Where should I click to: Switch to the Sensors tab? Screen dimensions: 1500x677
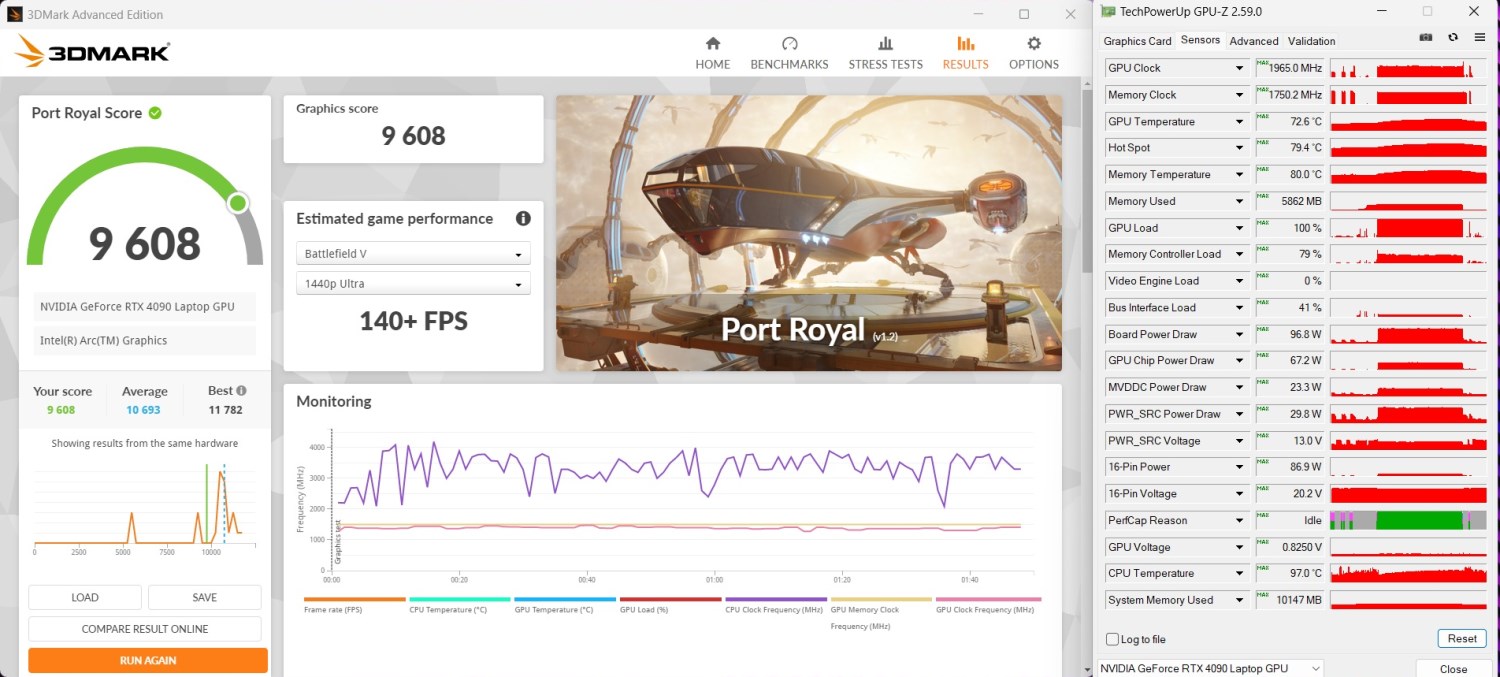point(1200,40)
